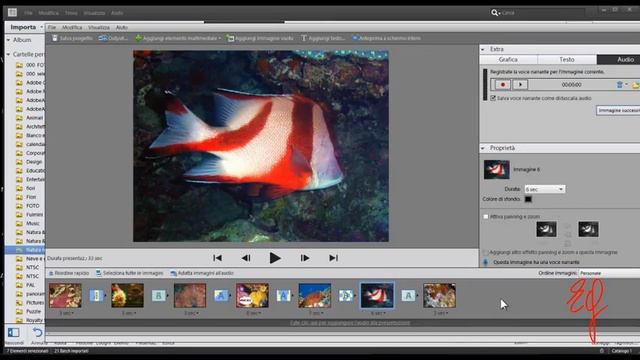640x360 pixels.
Task: Select blue water slide thumbnail
Action: point(315,296)
